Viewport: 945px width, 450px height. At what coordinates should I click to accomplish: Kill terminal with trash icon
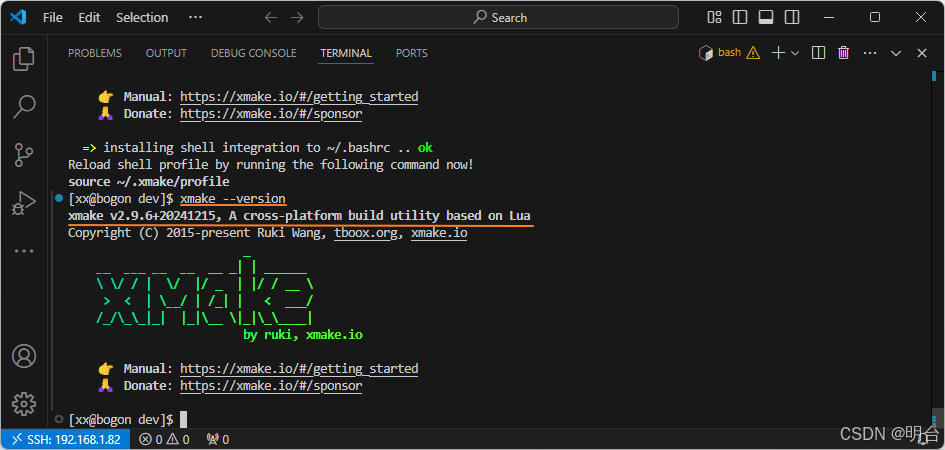point(843,53)
